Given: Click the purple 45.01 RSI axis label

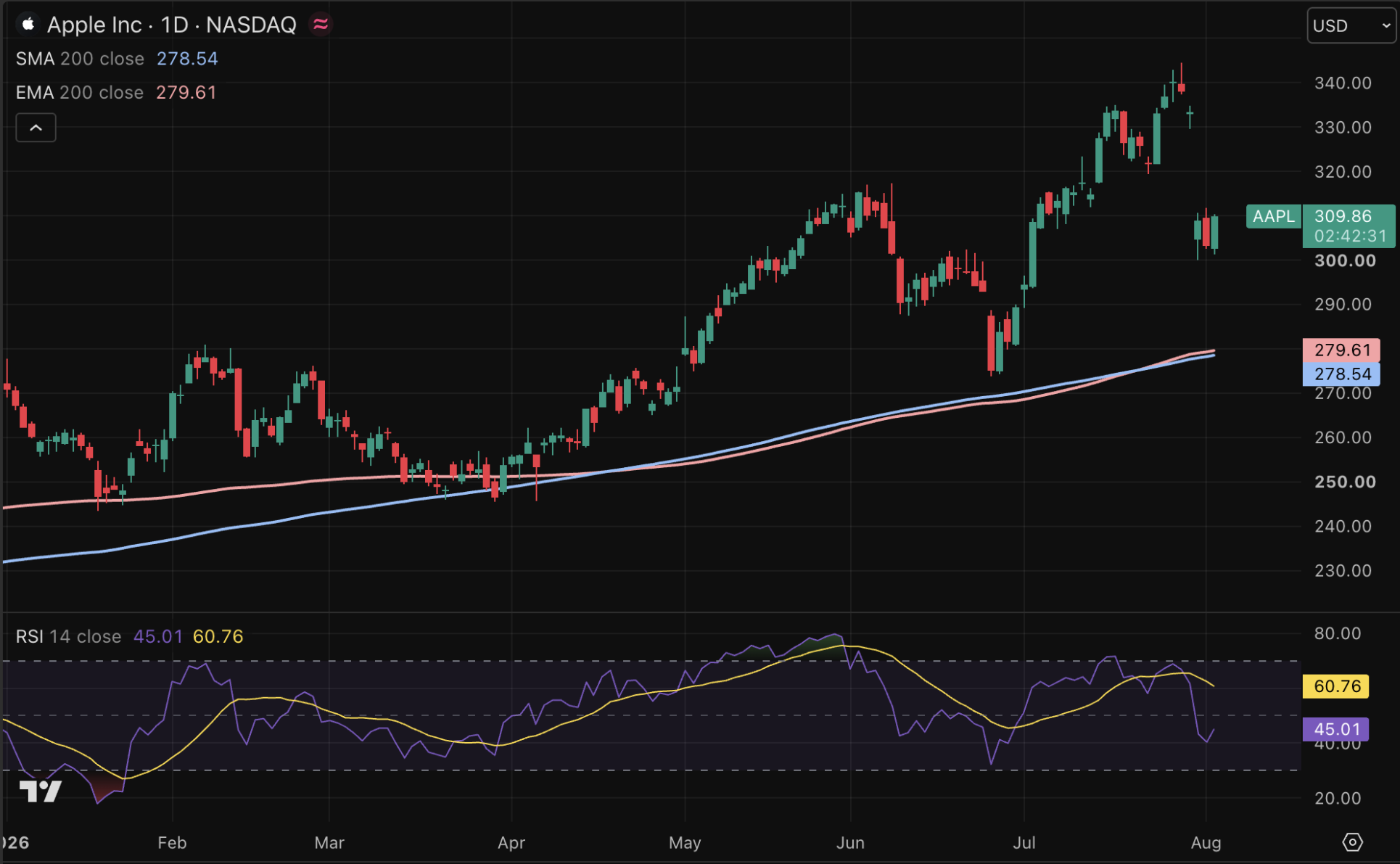Looking at the screenshot, I should (1336, 729).
